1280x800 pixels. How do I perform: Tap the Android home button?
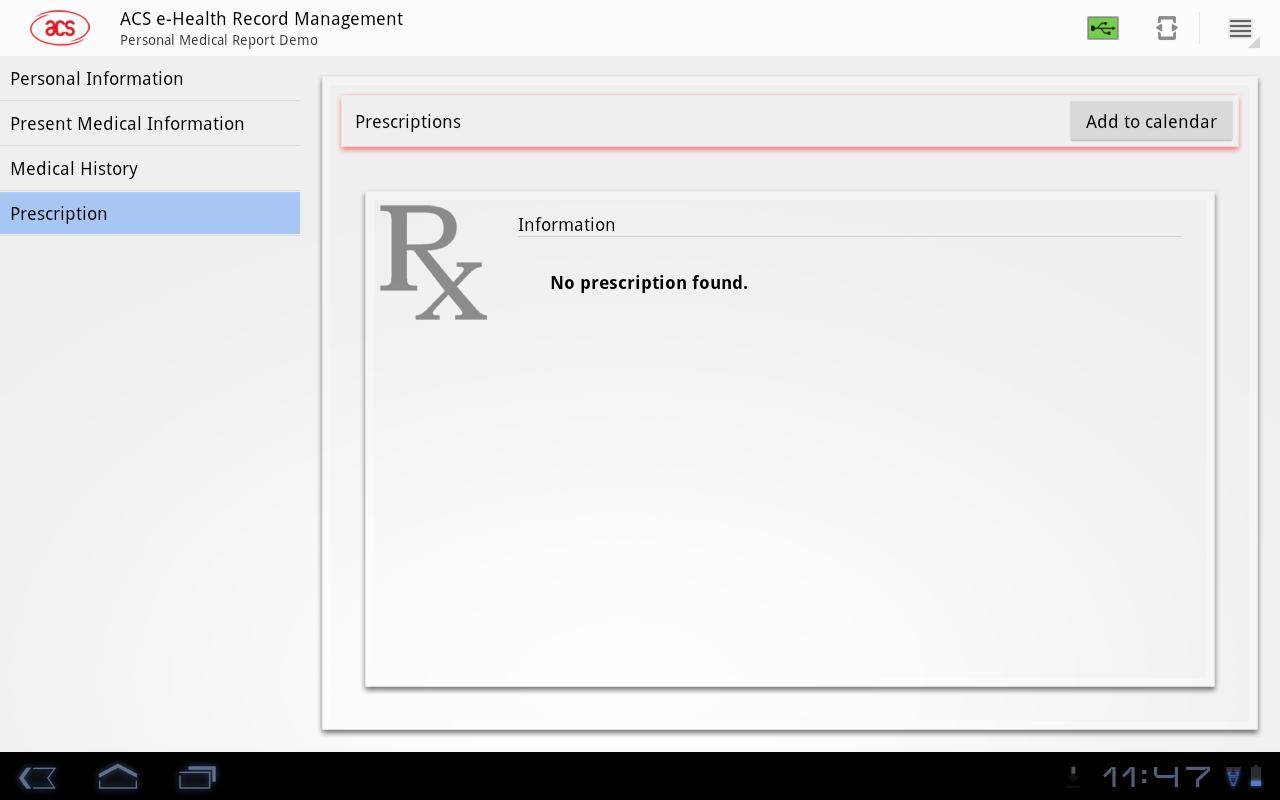pos(117,777)
